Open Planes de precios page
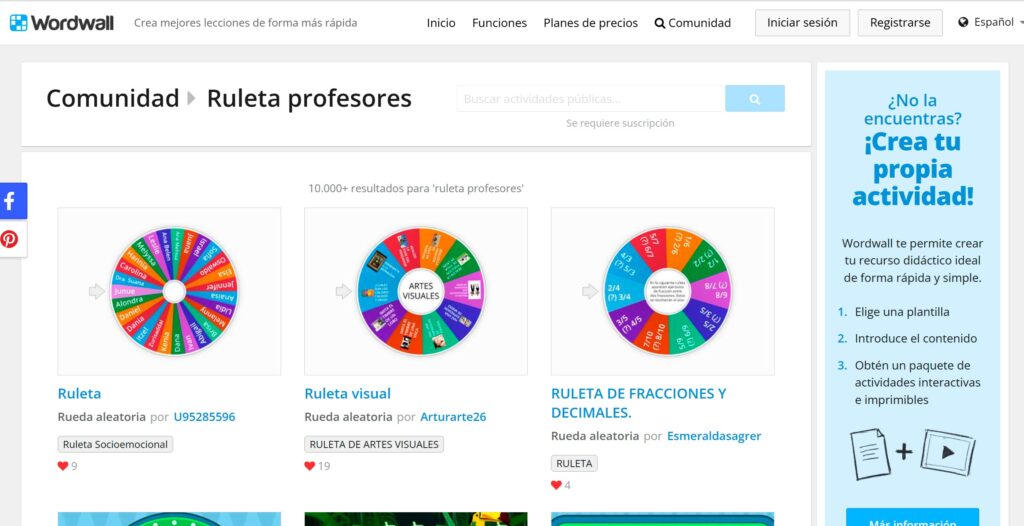Image resolution: width=1024 pixels, height=526 pixels. point(590,23)
